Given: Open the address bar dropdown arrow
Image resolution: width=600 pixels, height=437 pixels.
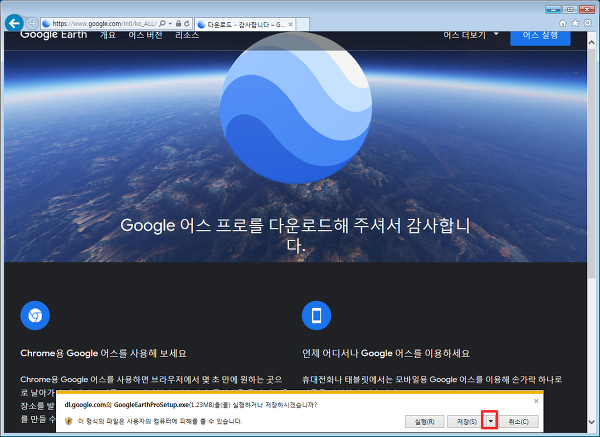Looking at the screenshot, I should click(170, 23).
